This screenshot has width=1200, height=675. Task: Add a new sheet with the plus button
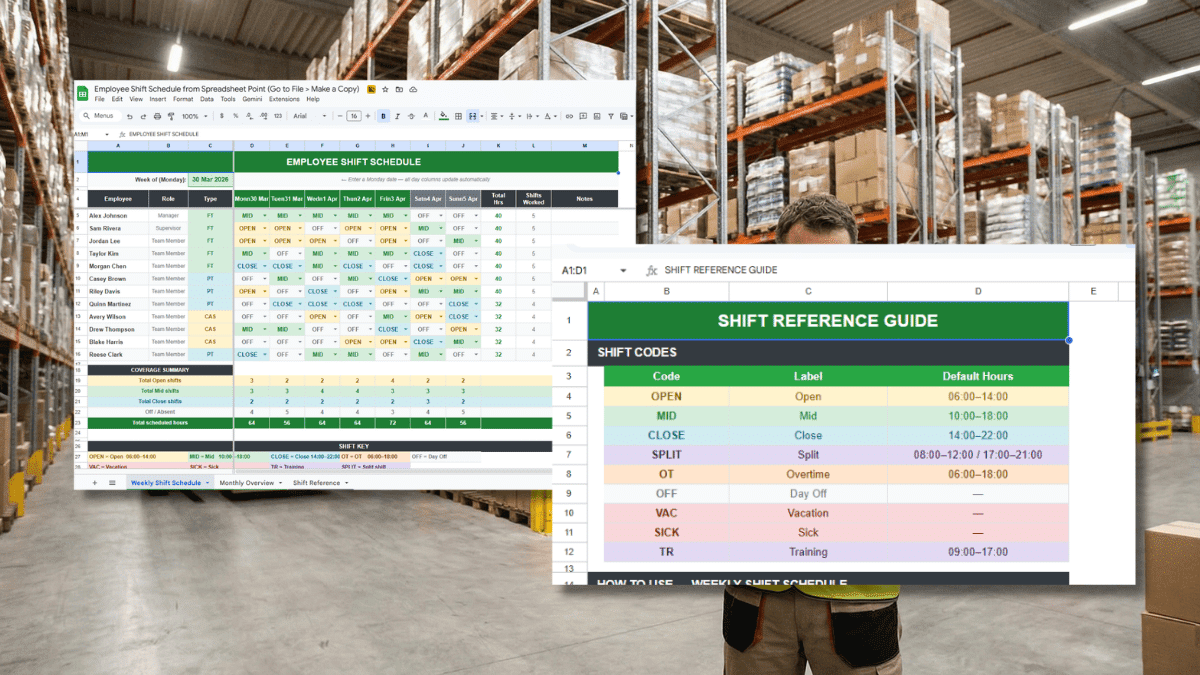[95, 483]
